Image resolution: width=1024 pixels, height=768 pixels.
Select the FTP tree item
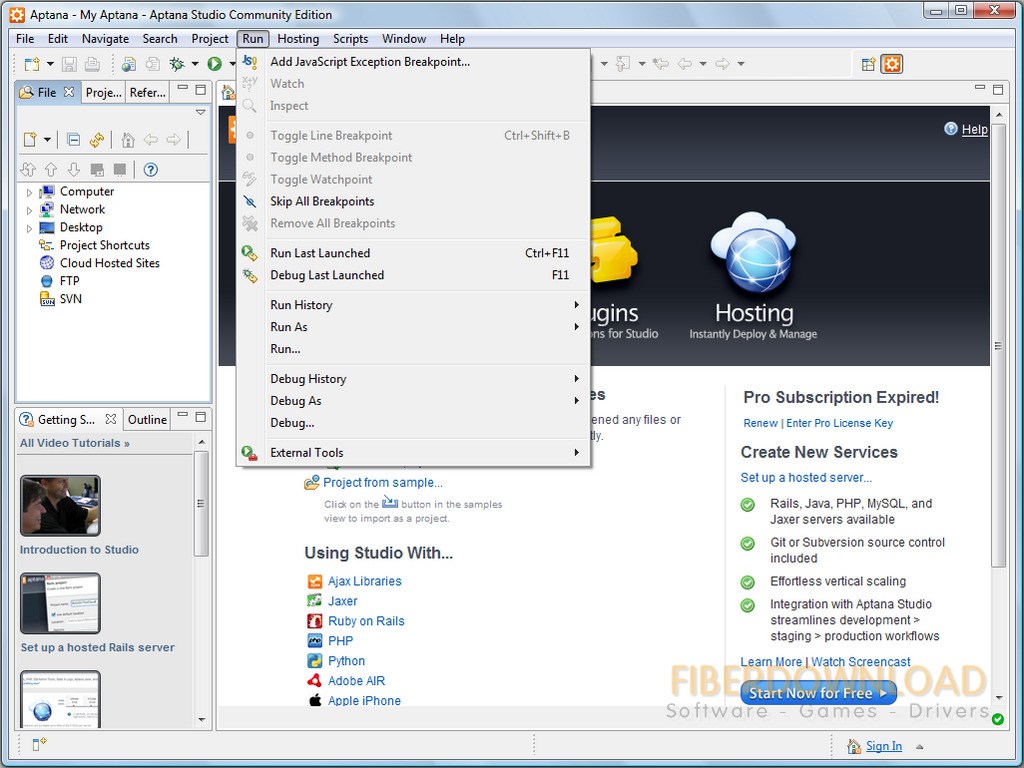(x=69, y=281)
